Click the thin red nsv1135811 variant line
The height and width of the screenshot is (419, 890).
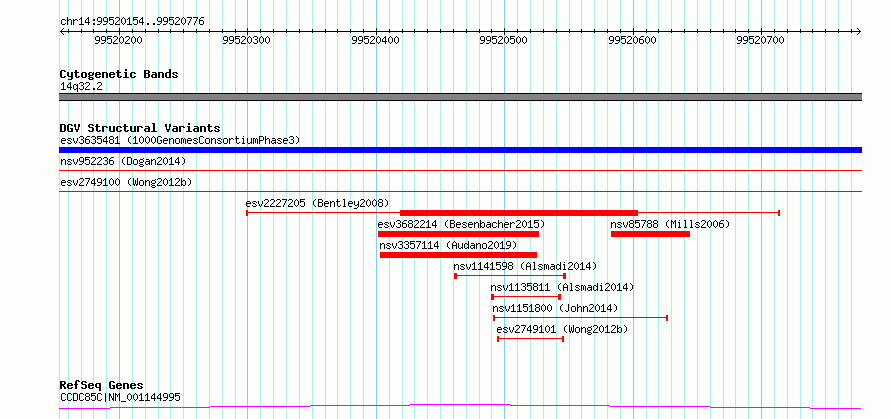[526, 297]
